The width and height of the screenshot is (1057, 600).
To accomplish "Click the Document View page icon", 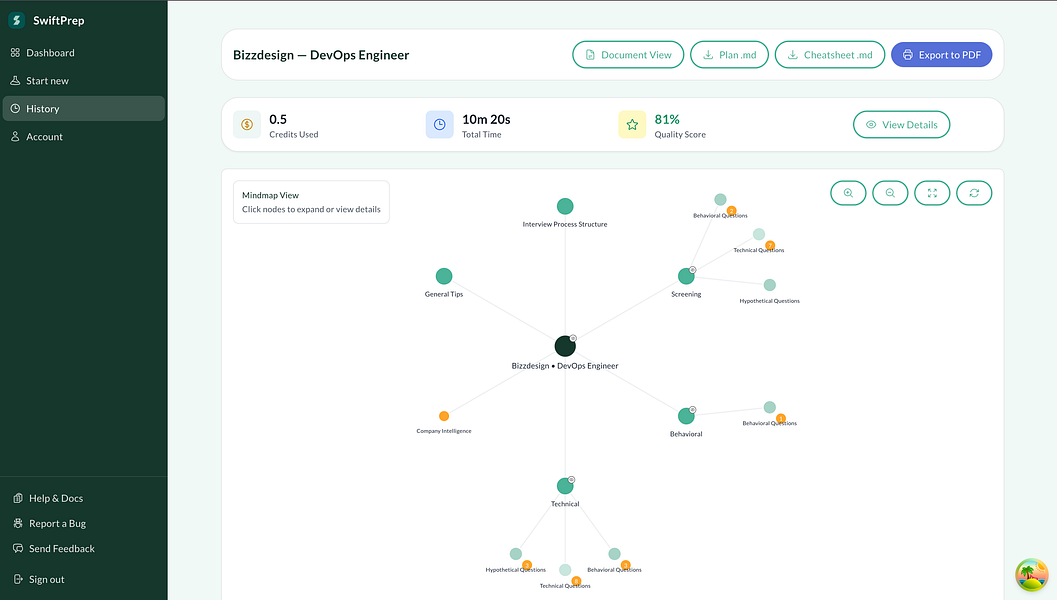I will 590,55.
